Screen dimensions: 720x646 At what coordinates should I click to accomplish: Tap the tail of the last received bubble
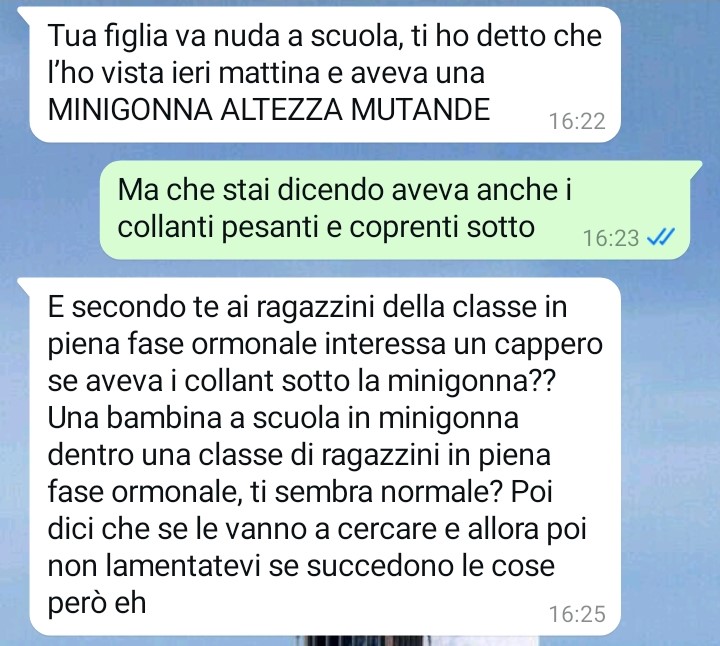coord(24,284)
